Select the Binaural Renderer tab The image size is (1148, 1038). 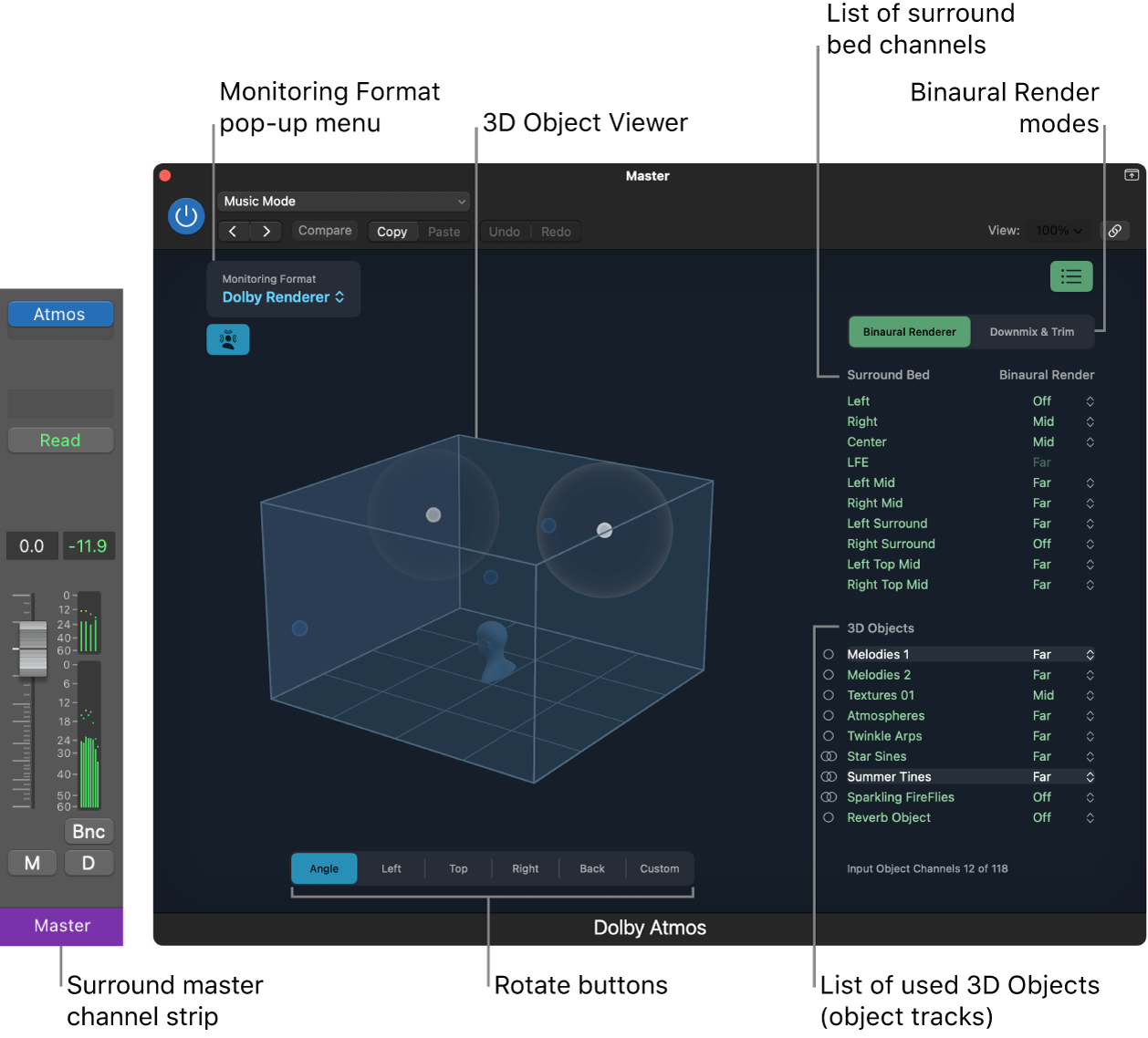pos(909,331)
